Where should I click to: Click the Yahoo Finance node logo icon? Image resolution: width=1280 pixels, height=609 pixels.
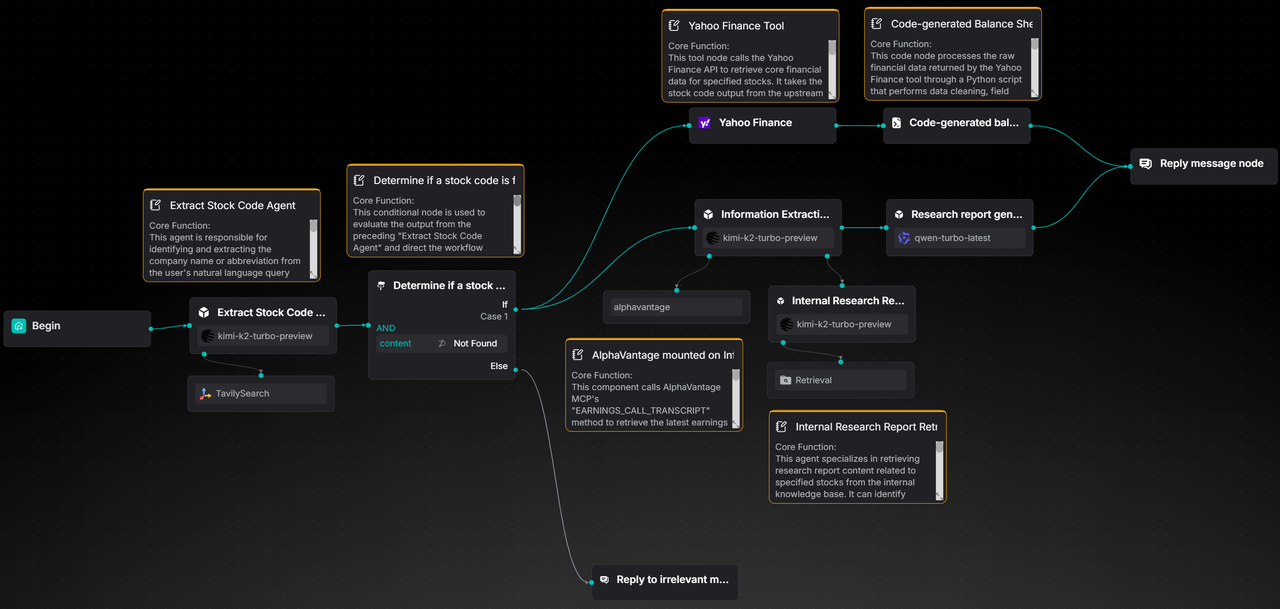coord(704,123)
